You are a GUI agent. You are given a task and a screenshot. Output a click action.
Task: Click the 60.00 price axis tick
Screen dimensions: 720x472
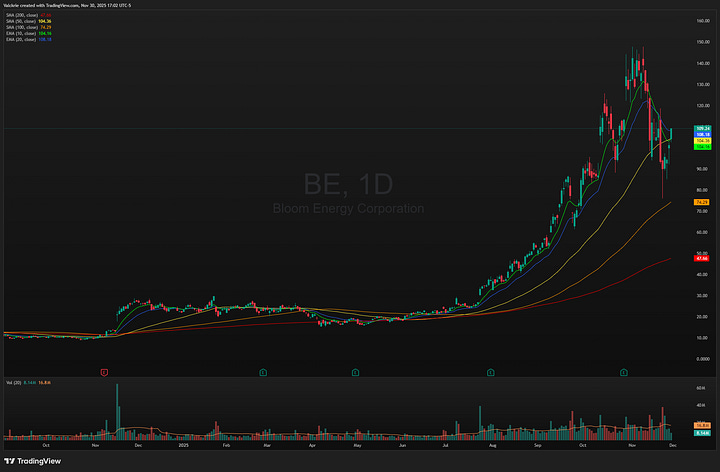coord(702,232)
